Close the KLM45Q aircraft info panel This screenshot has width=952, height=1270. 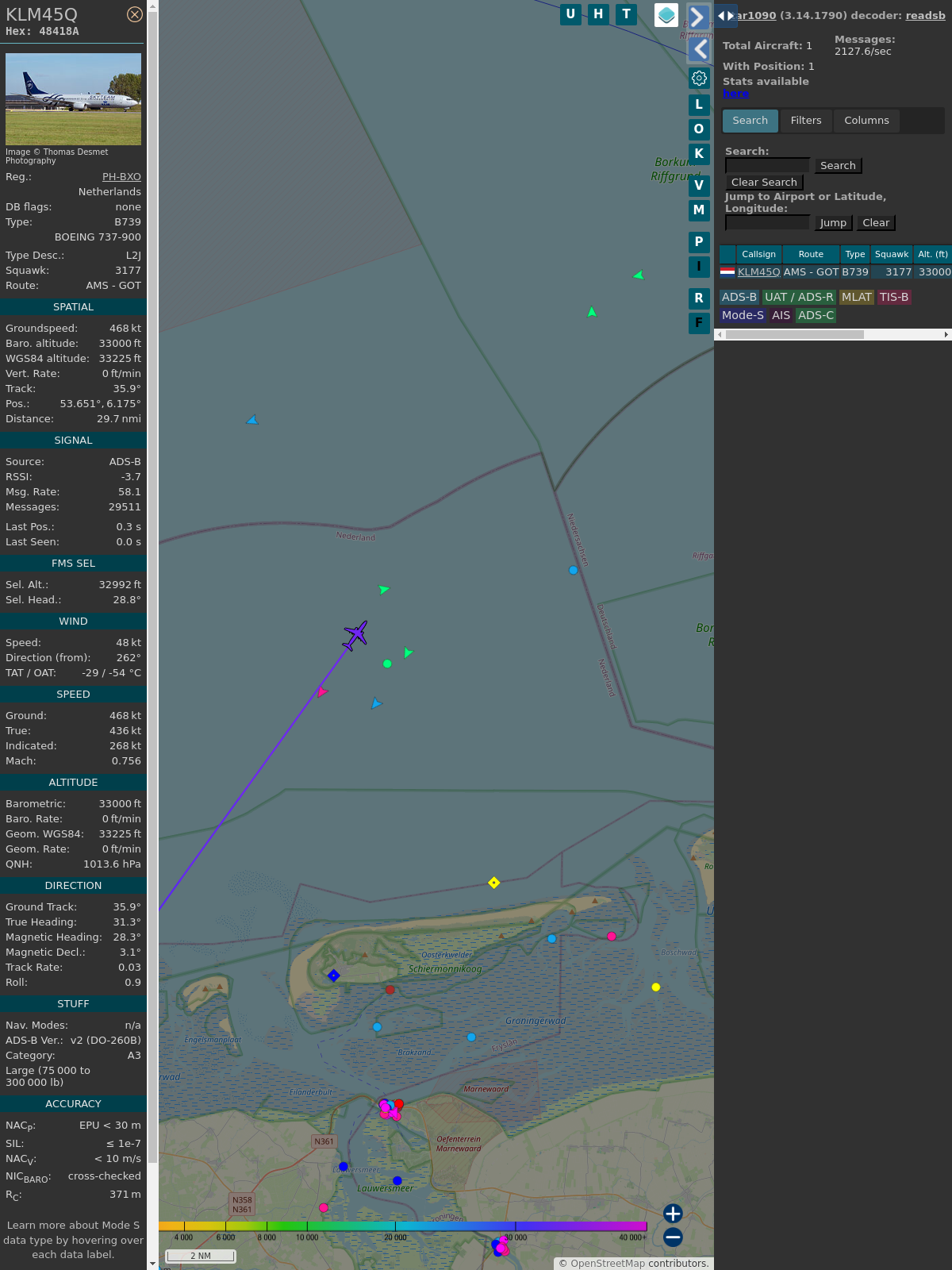pos(135,14)
